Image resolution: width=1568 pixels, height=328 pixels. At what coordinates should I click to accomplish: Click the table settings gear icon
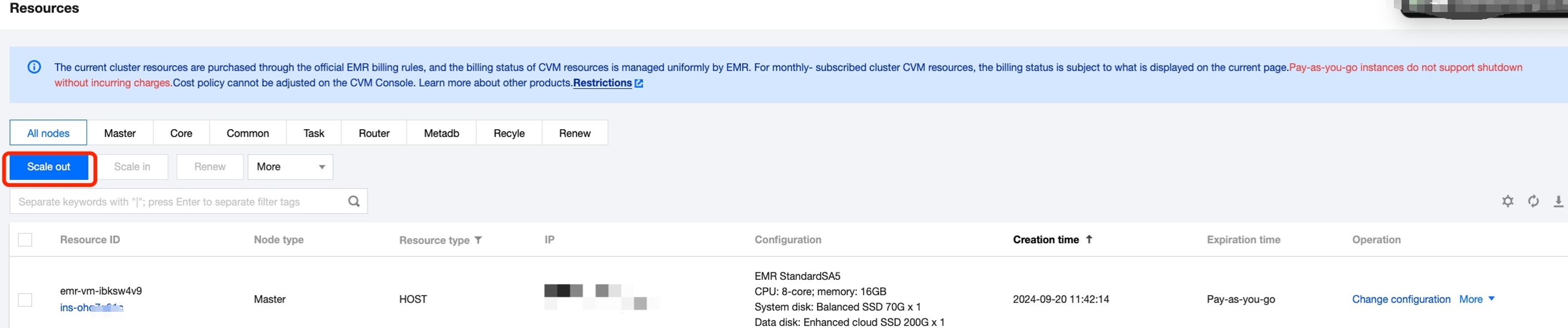click(x=1507, y=201)
